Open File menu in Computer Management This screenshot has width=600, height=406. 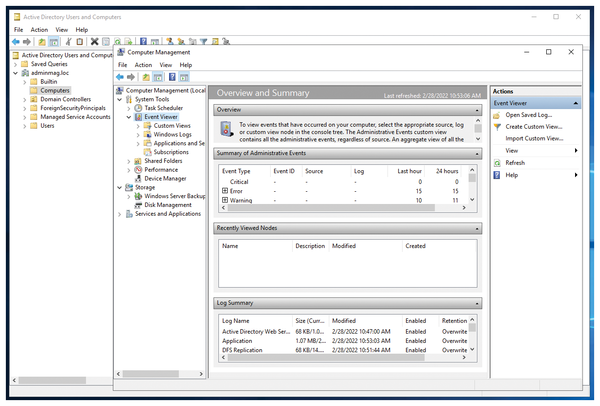click(x=122, y=65)
